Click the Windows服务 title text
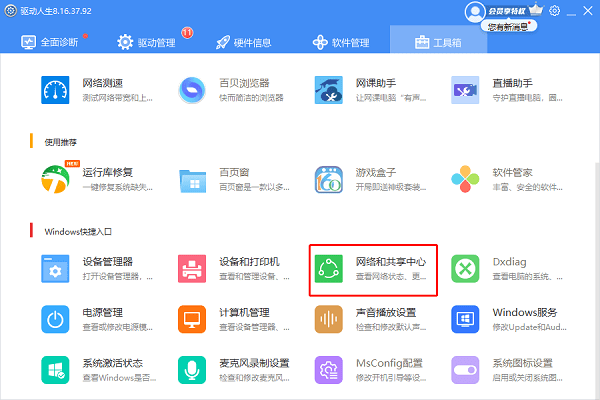 pyautogui.click(x=525, y=312)
